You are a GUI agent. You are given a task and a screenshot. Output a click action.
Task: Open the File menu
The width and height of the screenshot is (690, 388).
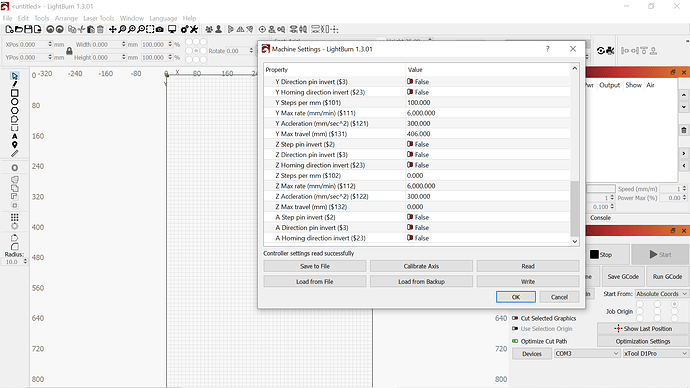pos(7,18)
